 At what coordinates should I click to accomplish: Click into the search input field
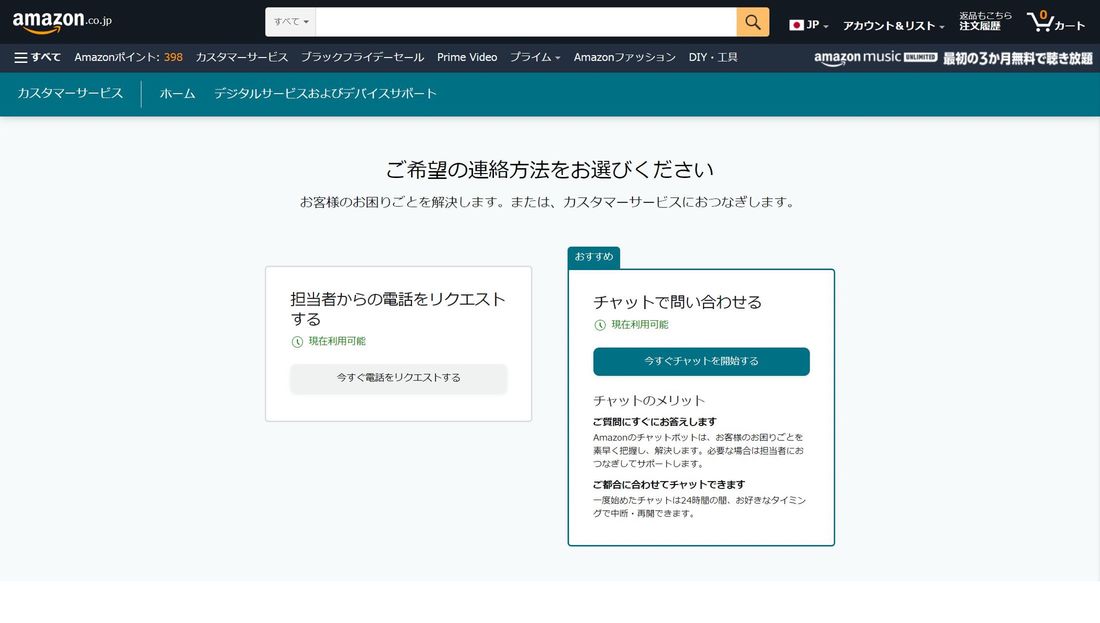[x=526, y=22]
